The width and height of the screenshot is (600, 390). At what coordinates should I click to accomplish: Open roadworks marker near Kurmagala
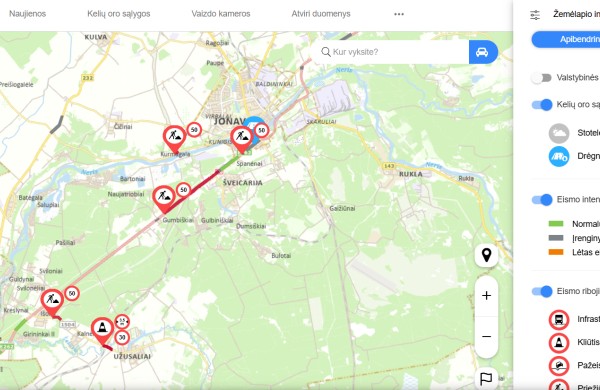(174, 137)
